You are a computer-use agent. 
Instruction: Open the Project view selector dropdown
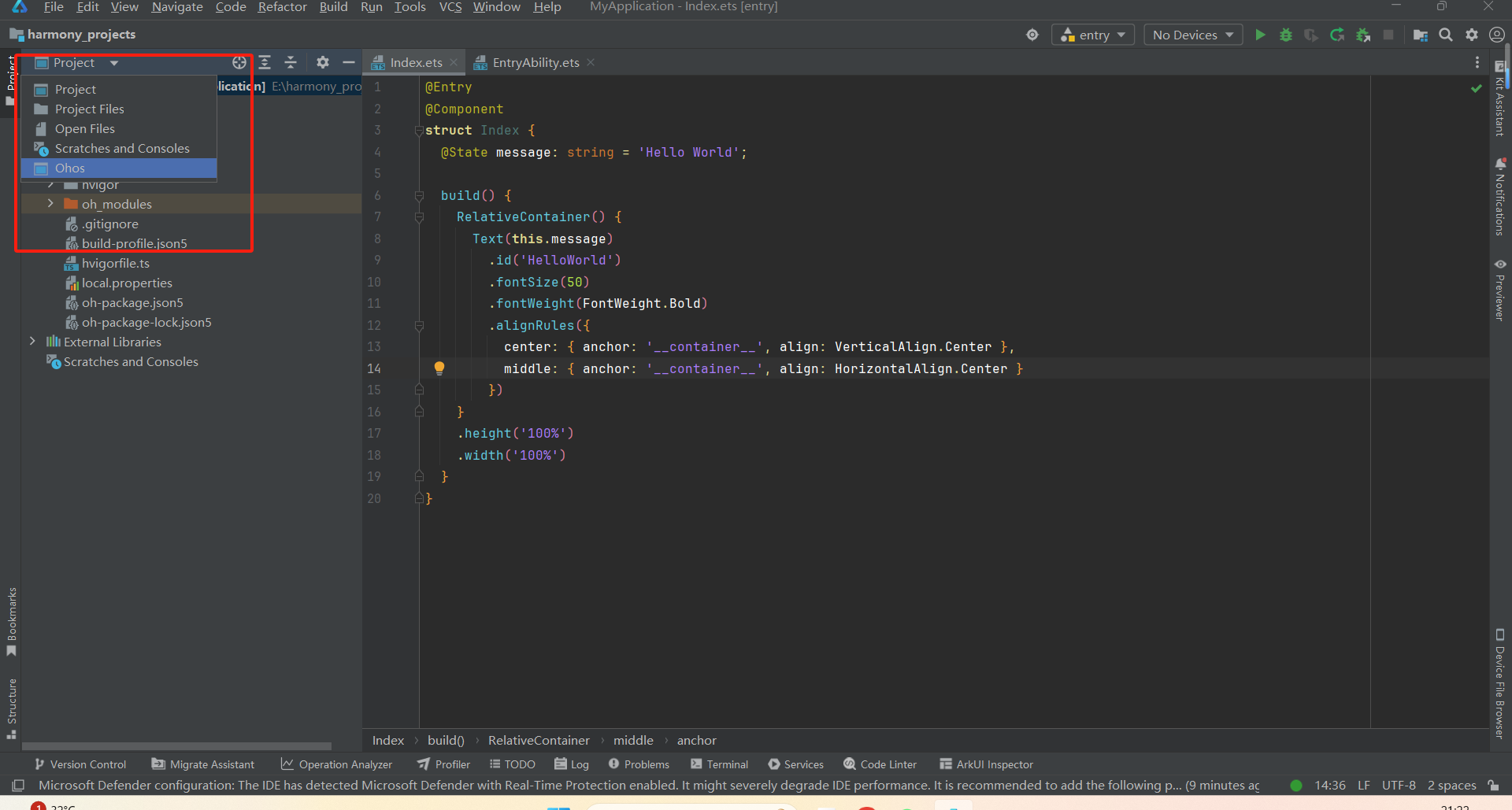click(x=76, y=62)
